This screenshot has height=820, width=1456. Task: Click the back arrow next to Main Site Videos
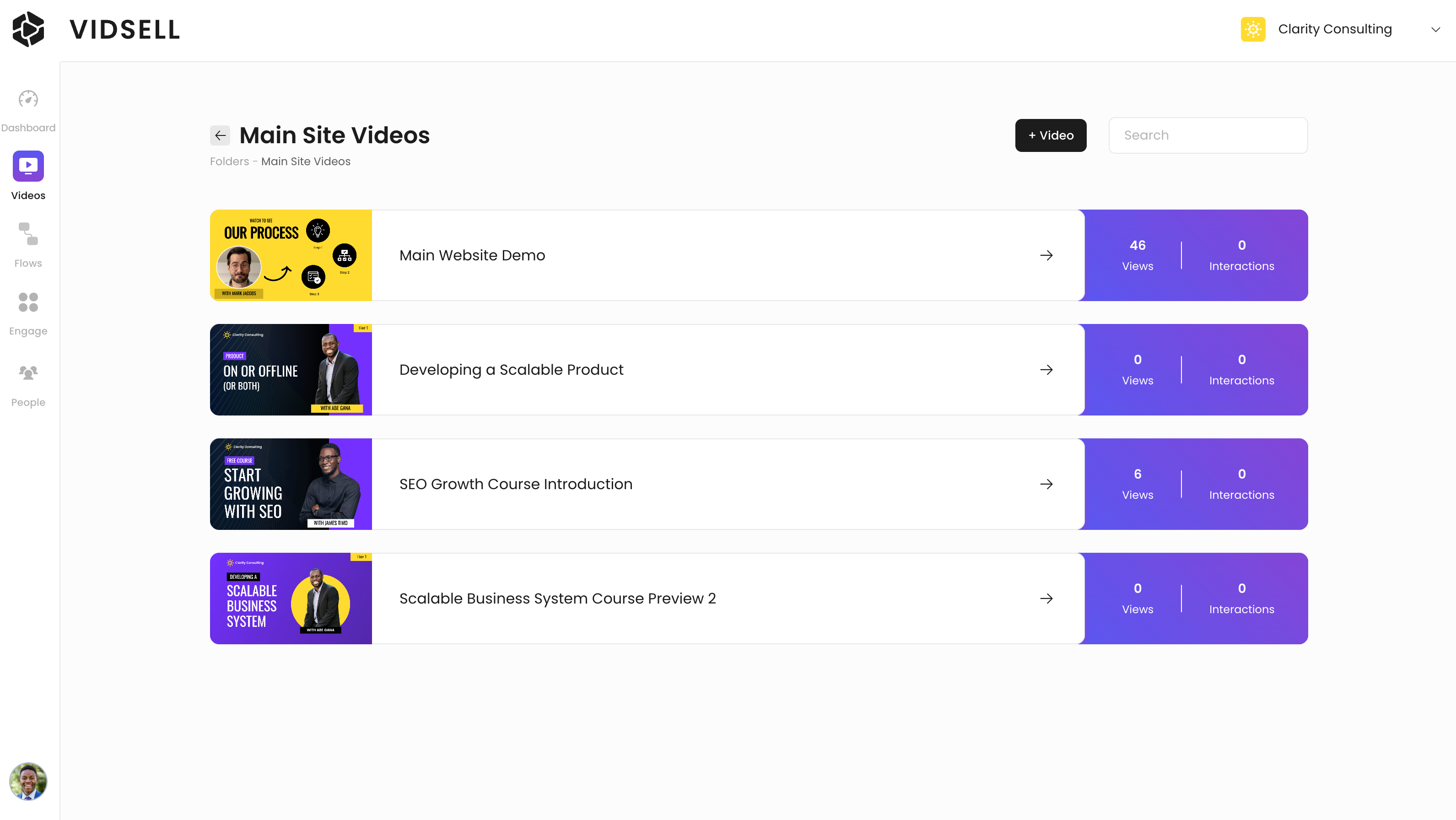(221, 135)
